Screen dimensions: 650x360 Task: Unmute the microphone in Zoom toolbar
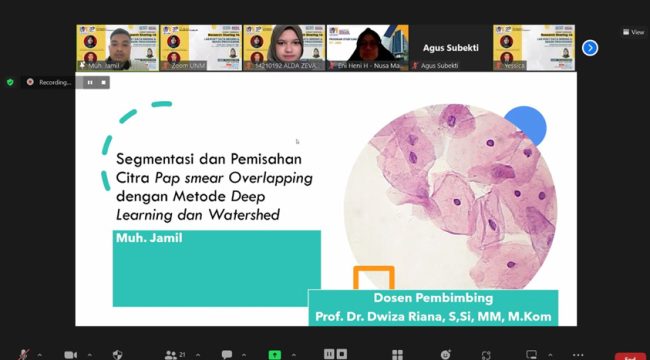(x=23, y=355)
